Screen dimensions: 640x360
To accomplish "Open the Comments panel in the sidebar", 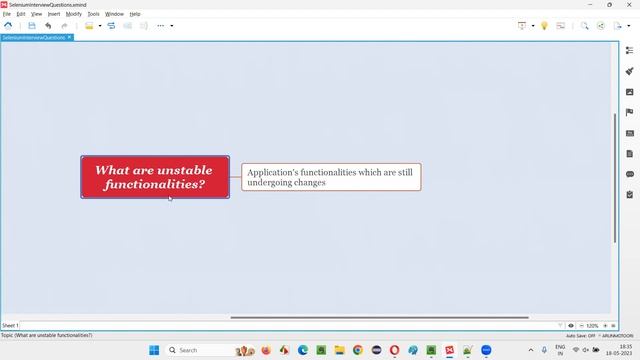I will [629, 174].
